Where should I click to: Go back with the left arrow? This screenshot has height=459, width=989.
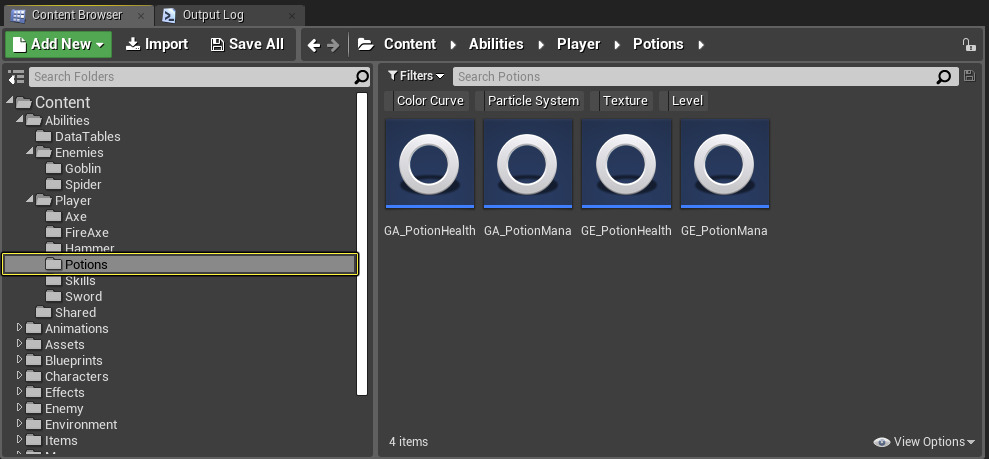tap(314, 45)
